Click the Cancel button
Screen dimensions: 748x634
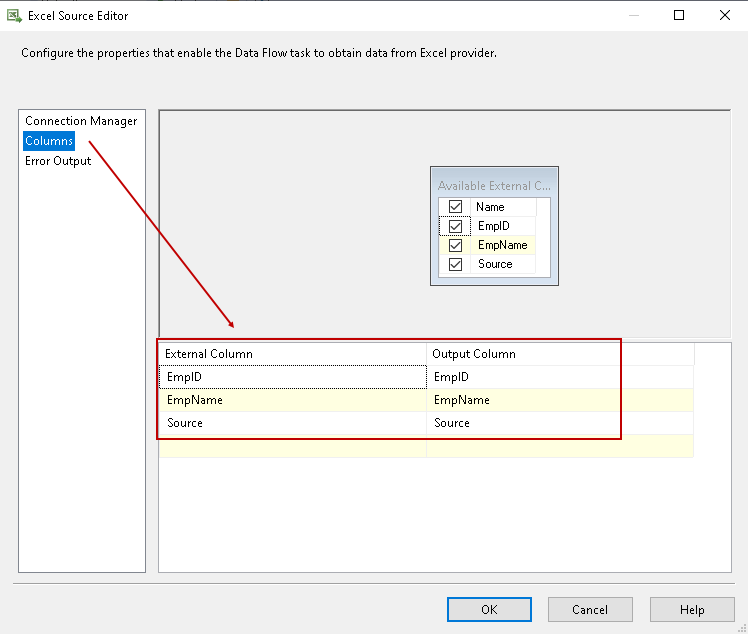pyautogui.click(x=590, y=610)
